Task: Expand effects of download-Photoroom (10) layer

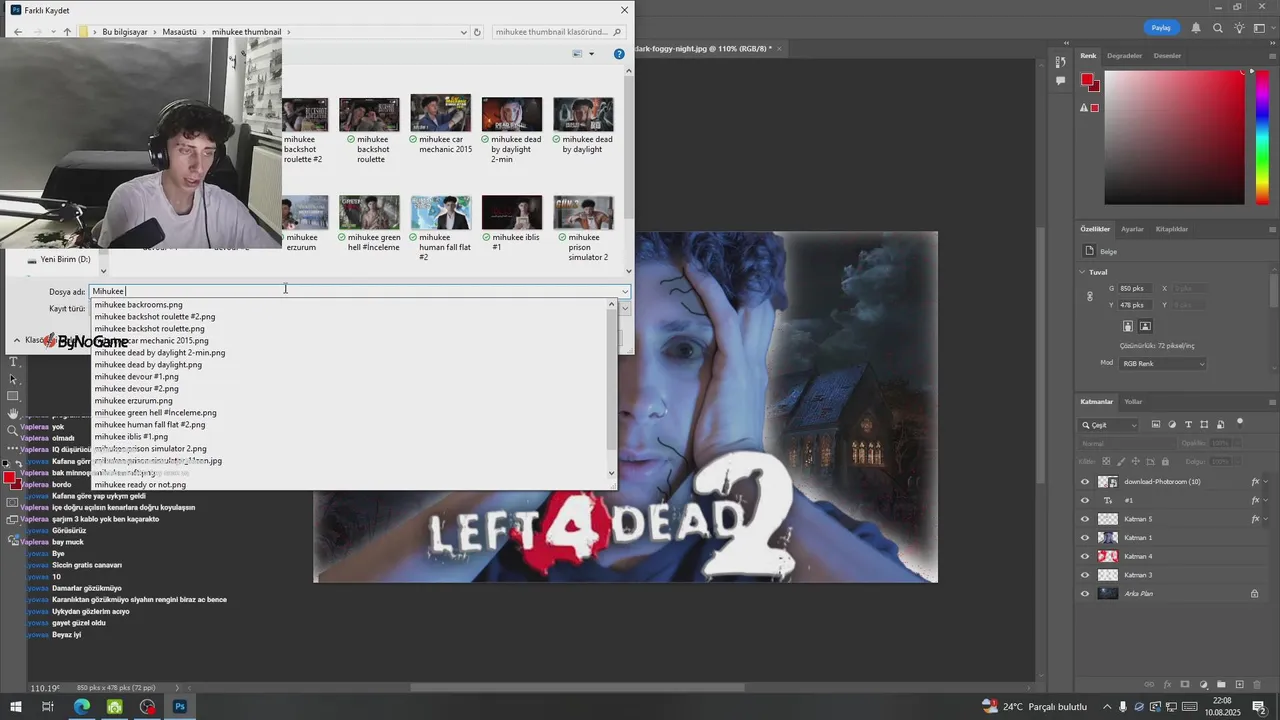Action: click(x=1268, y=482)
